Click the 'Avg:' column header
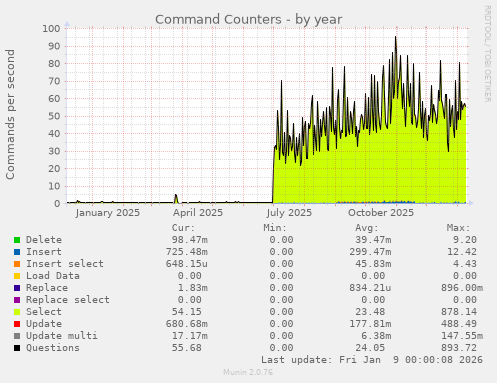Image resolution: width=497 pixels, height=383 pixels. click(x=367, y=228)
